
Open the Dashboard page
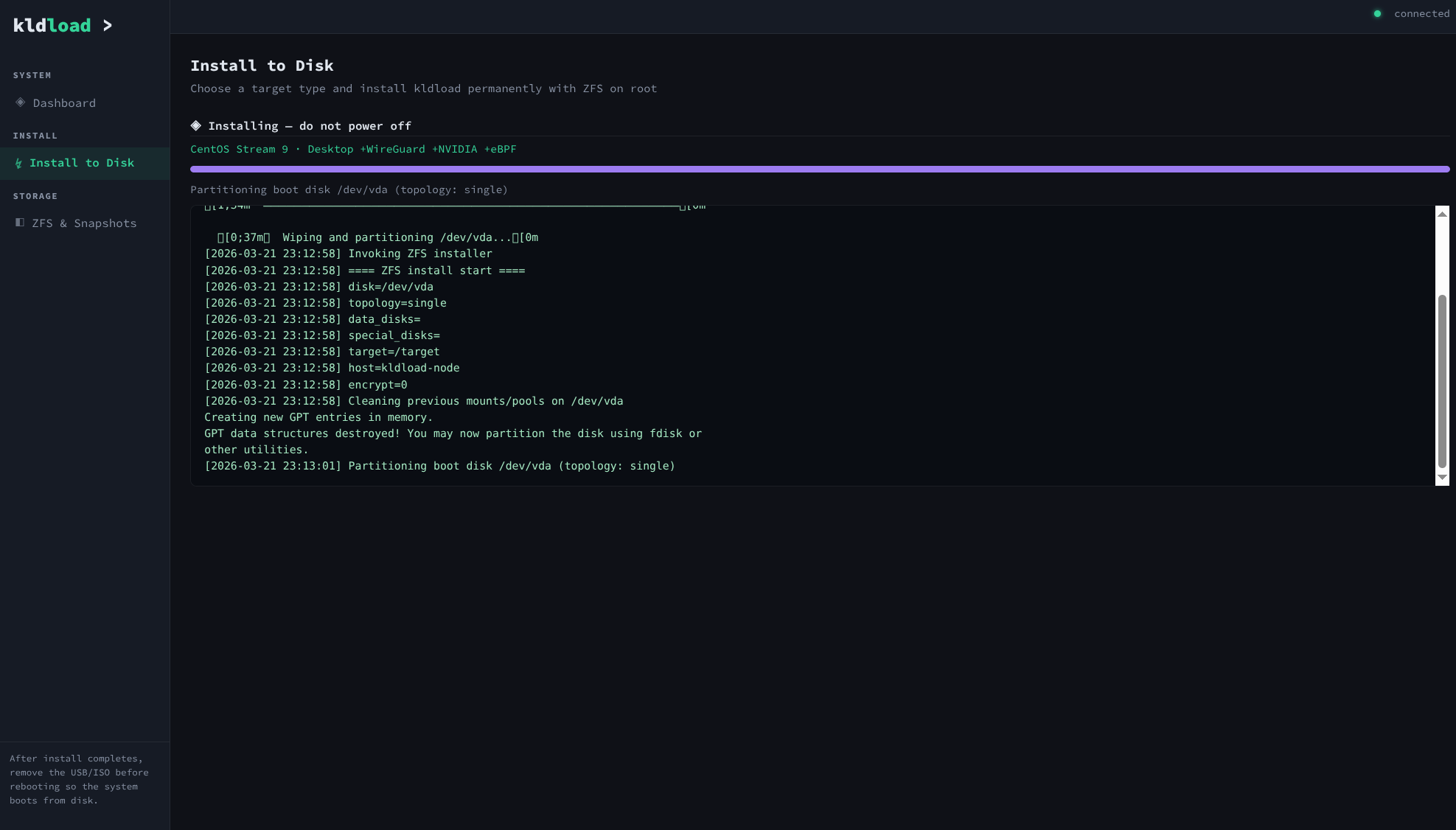[x=64, y=103]
